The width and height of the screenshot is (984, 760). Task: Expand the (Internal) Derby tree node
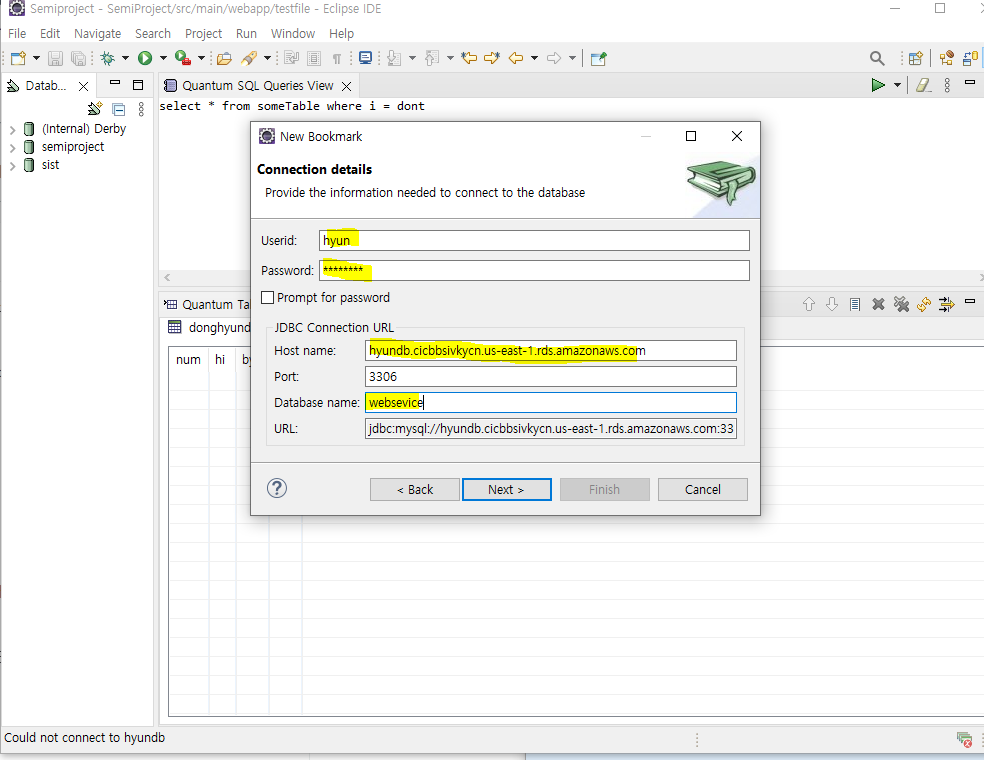coord(13,129)
